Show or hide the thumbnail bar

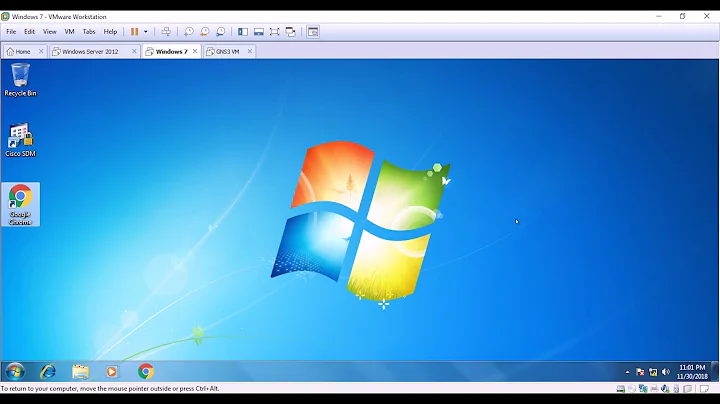[259, 32]
